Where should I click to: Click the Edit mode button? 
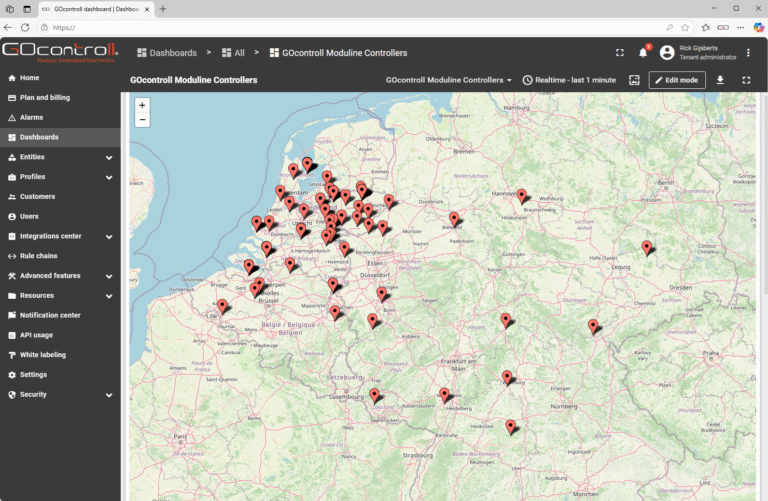point(677,80)
